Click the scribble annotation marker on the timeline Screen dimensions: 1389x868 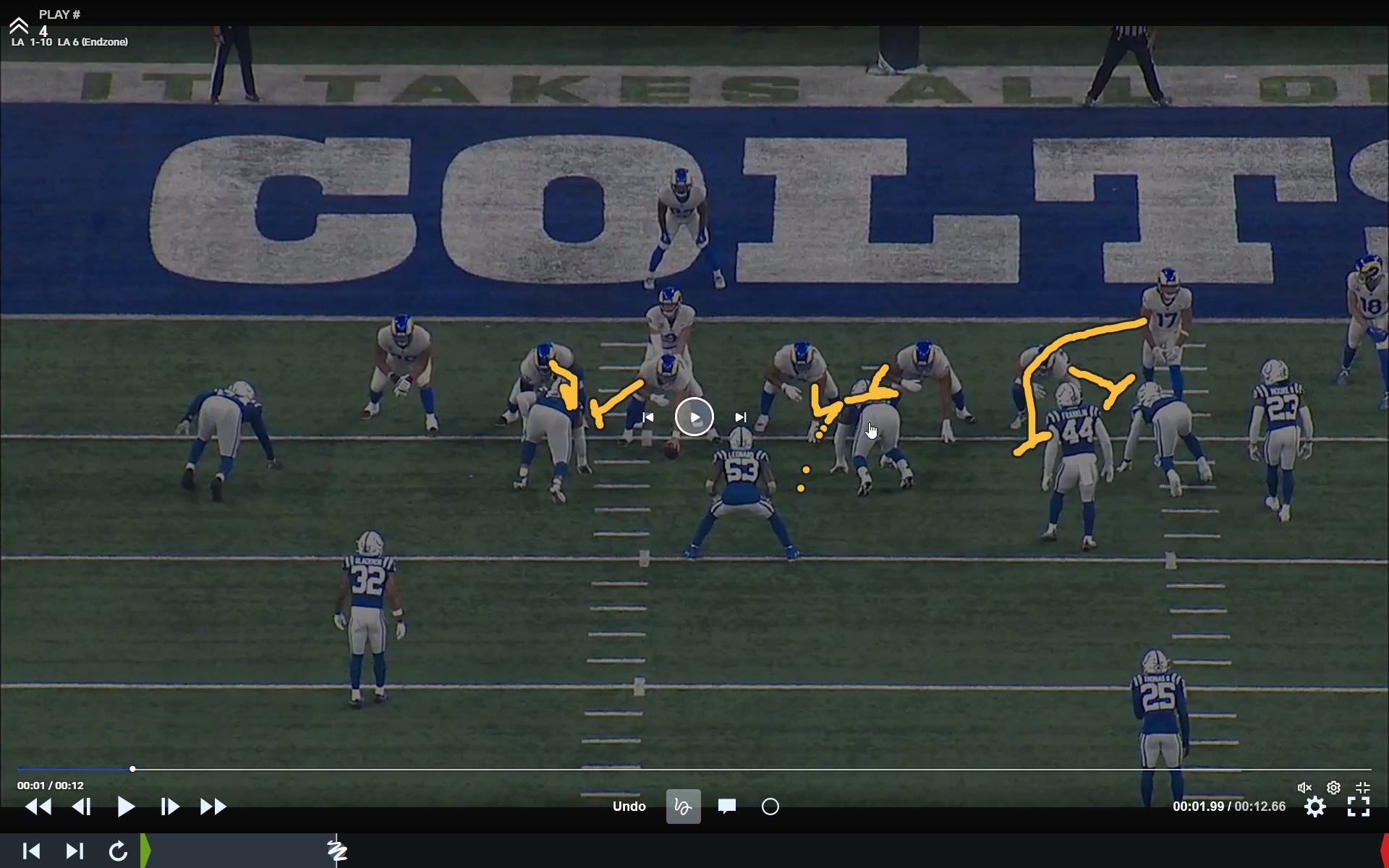(x=337, y=851)
